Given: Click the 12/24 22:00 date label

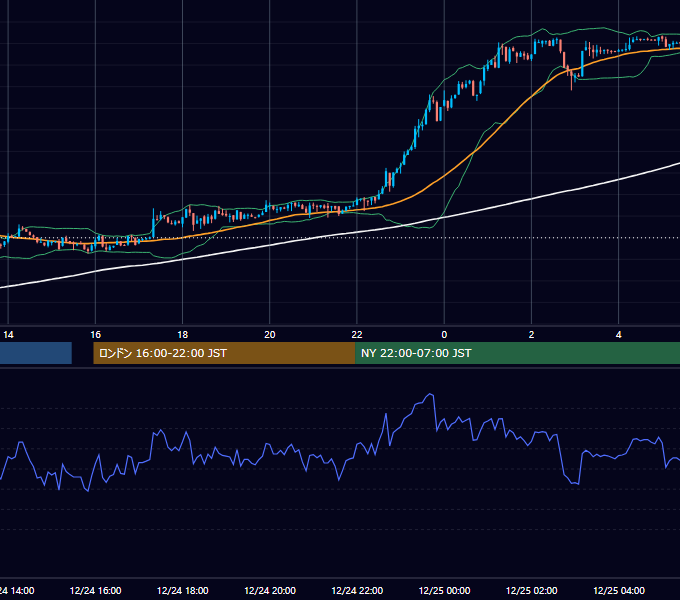Looking at the screenshot, I should point(357,590).
